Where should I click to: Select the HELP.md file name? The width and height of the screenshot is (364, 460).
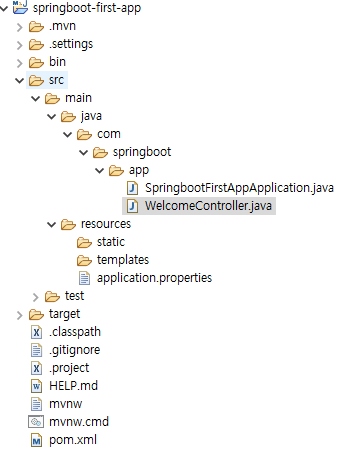73,386
